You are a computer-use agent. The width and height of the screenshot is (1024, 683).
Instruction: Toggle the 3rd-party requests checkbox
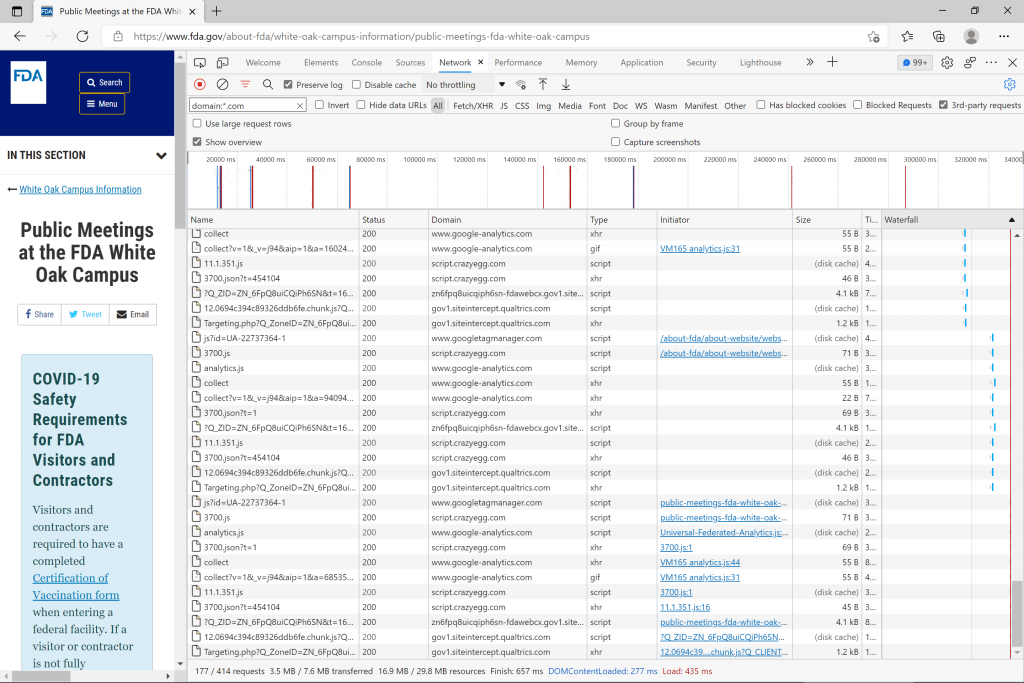[943, 105]
